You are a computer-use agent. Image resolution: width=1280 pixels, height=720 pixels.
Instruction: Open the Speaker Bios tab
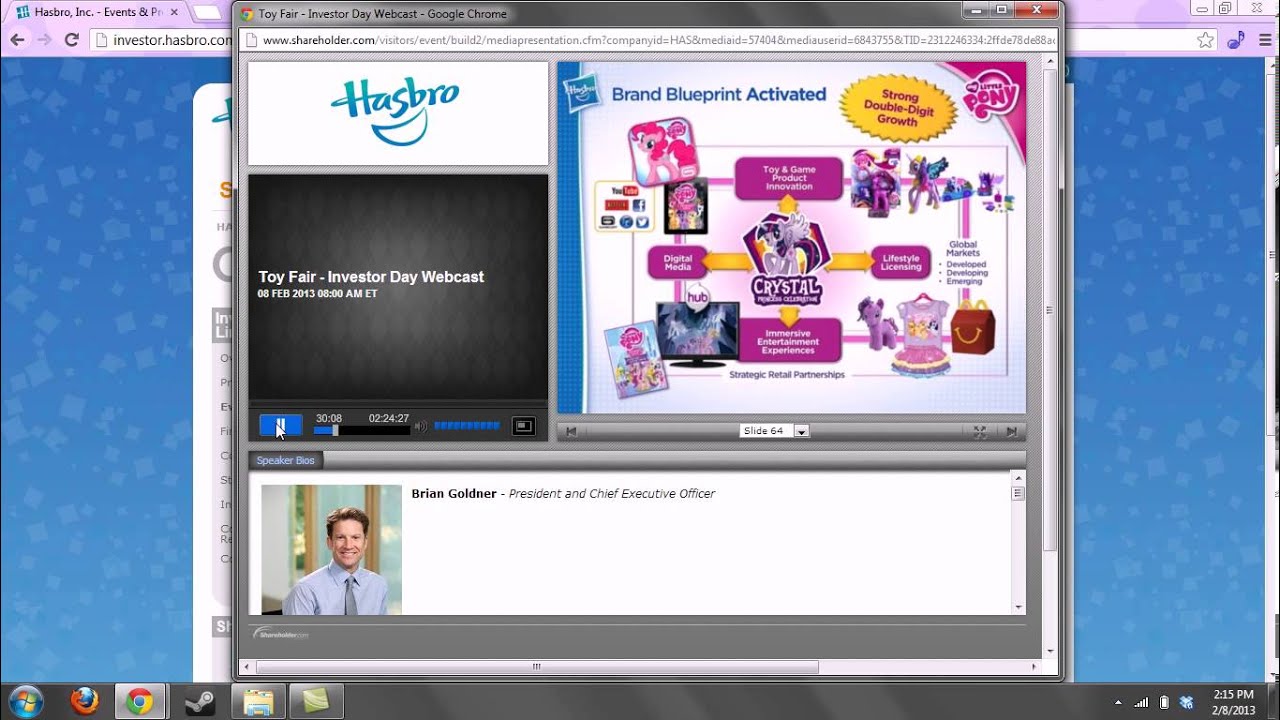285,460
